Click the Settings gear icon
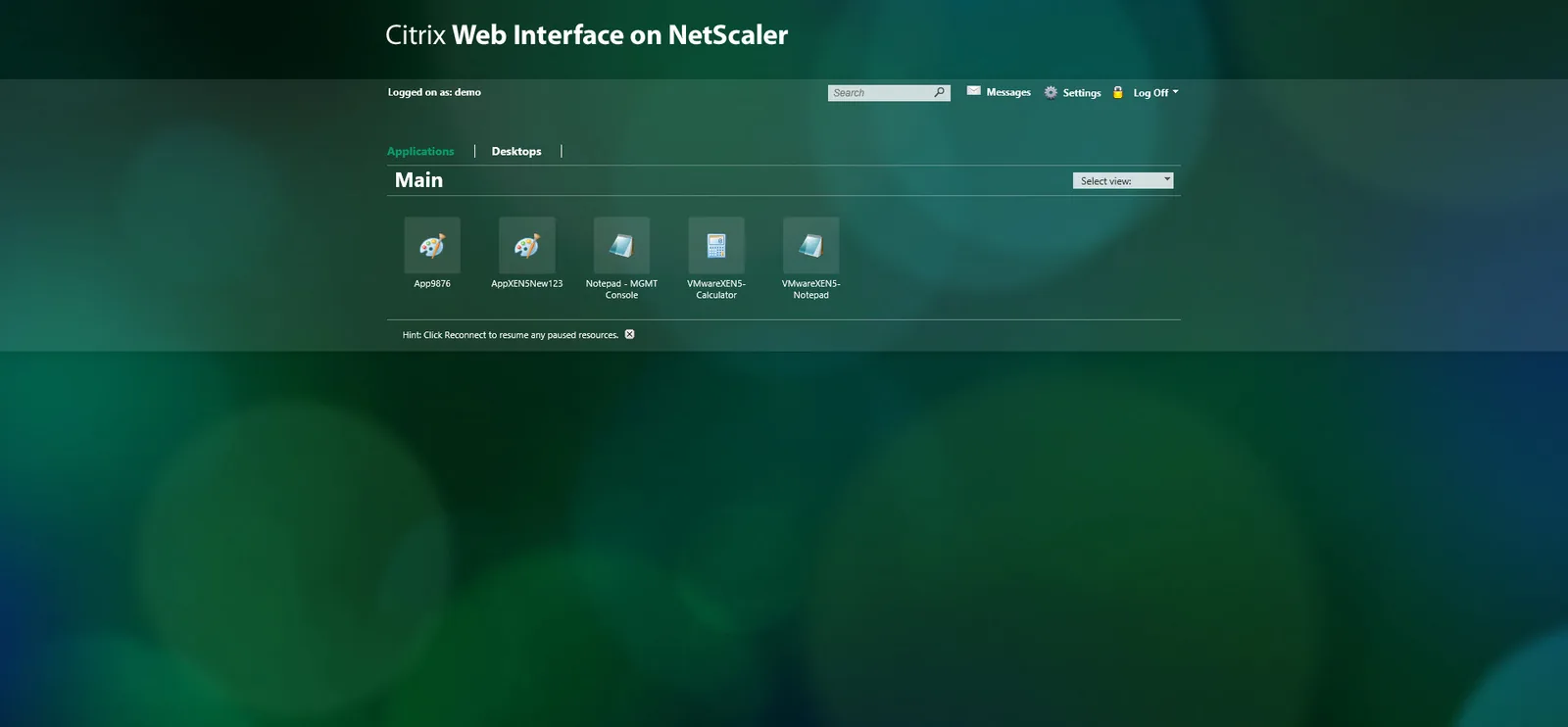The image size is (1568, 727). pos(1051,92)
